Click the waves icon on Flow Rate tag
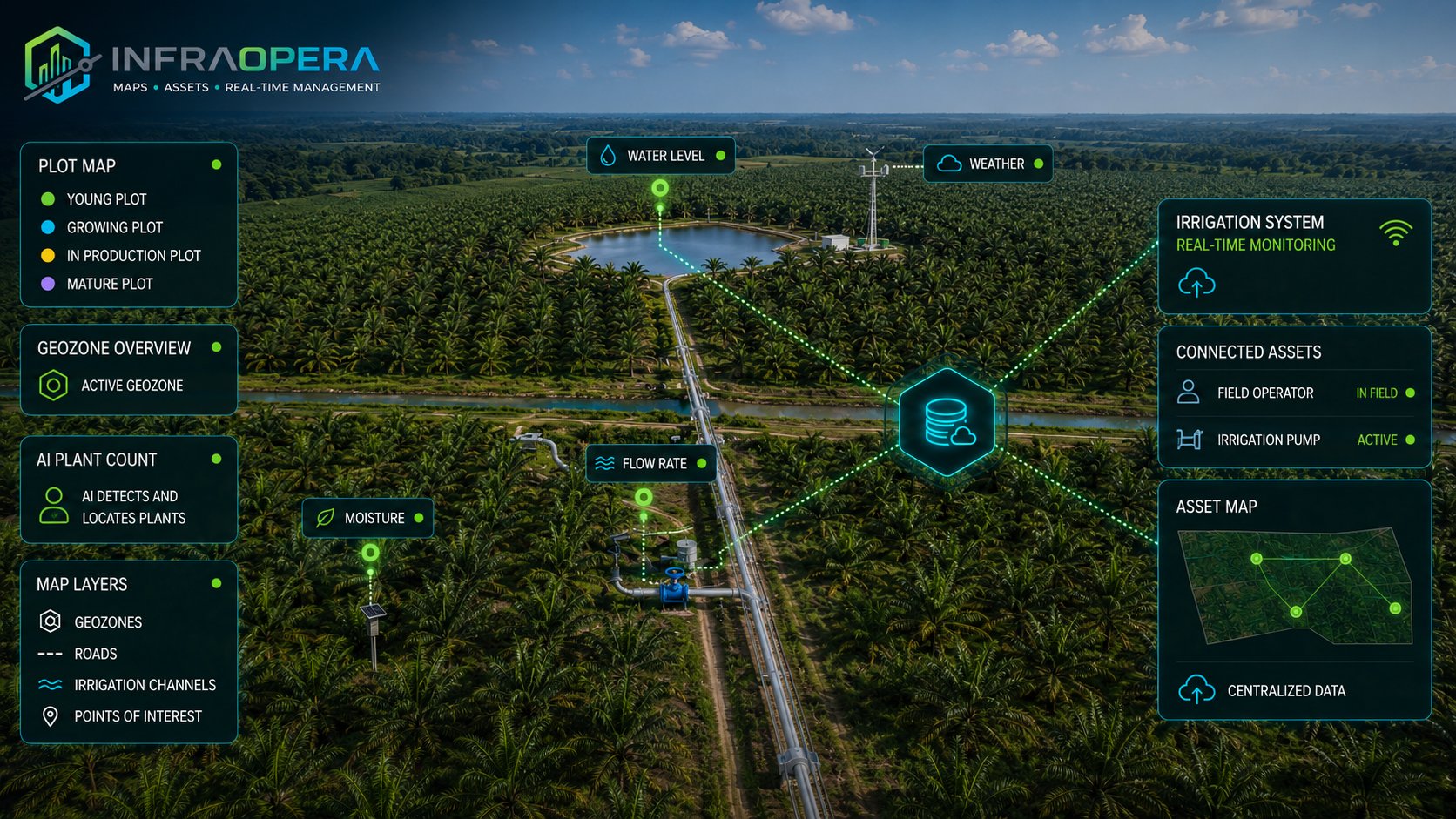Image resolution: width=1456 pixels, height=819 pixels. pos(604,464)
